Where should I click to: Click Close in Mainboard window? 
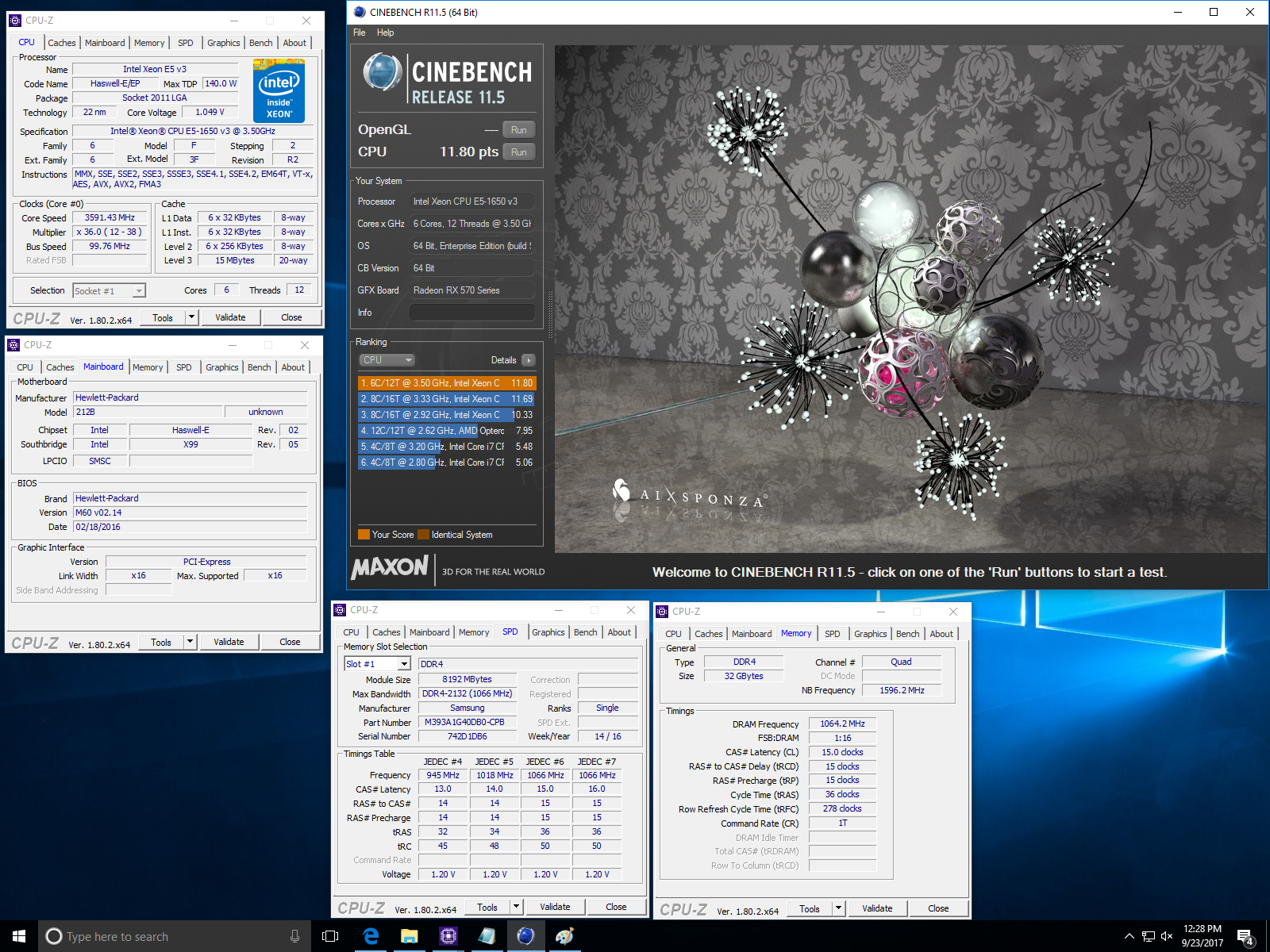point(290,642)
